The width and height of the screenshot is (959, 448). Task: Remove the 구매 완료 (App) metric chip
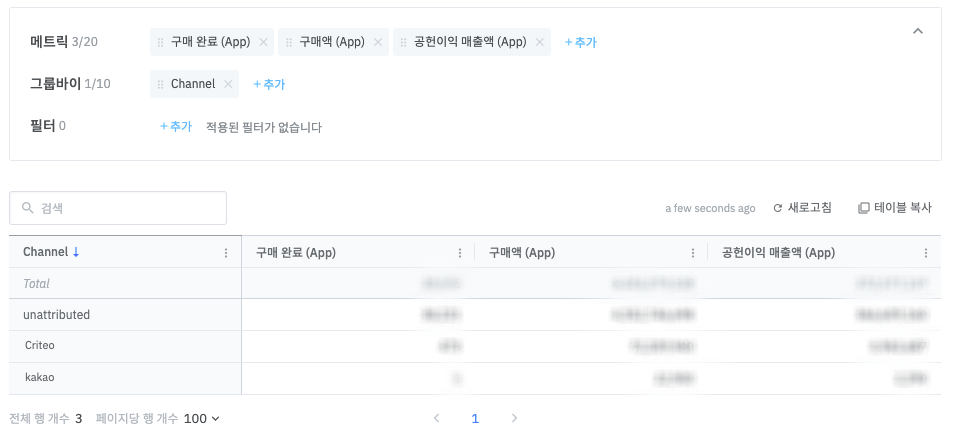click(x=263, y=42)
